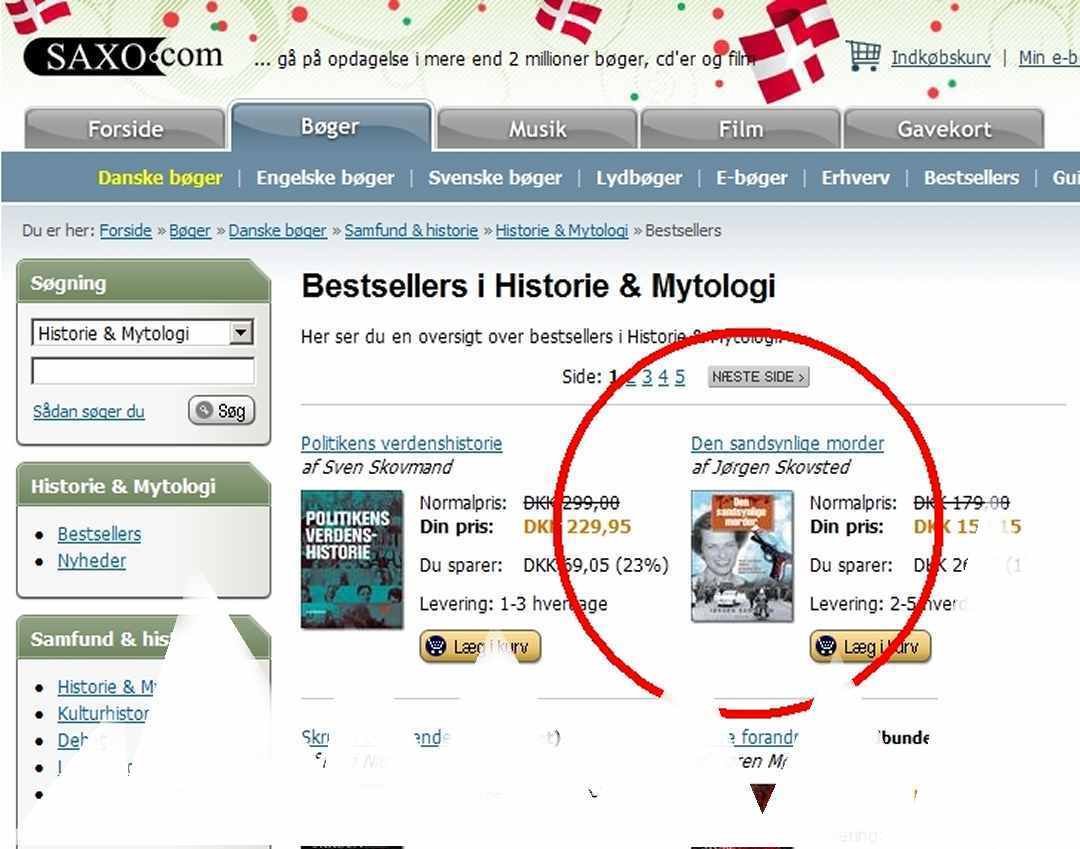Go to page 4 of bestsellers
The height and width of the screenshot is (849, 1080).
point(663,377)
